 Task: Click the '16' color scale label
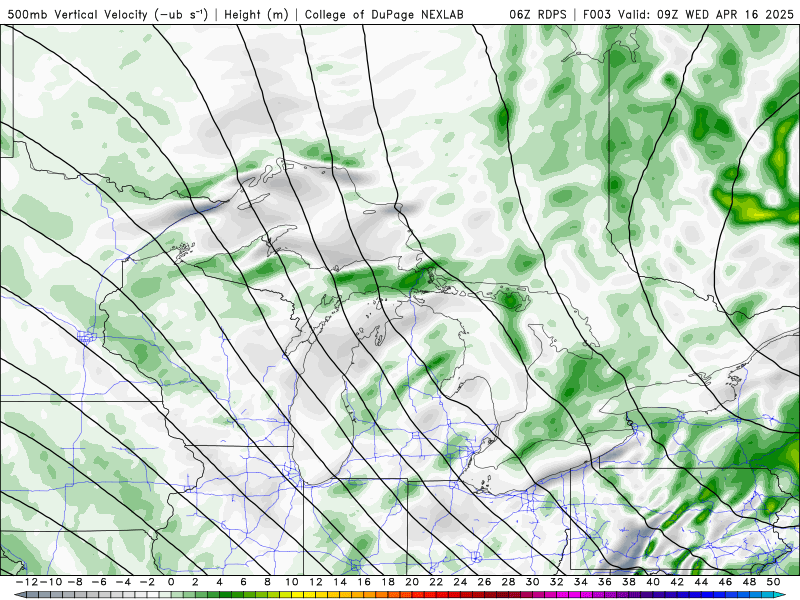[x=364, y=582]
